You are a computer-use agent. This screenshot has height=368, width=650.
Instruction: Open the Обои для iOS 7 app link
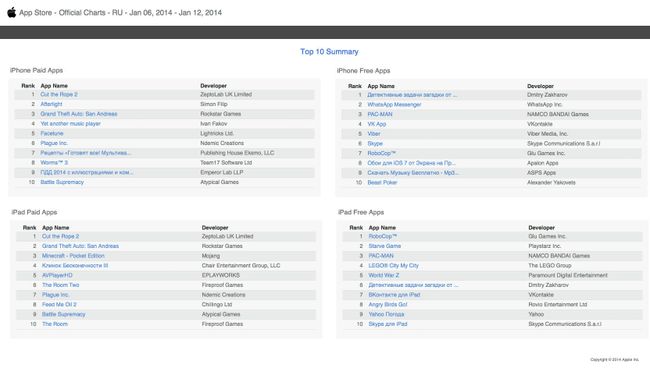click(x=411, y=163)
